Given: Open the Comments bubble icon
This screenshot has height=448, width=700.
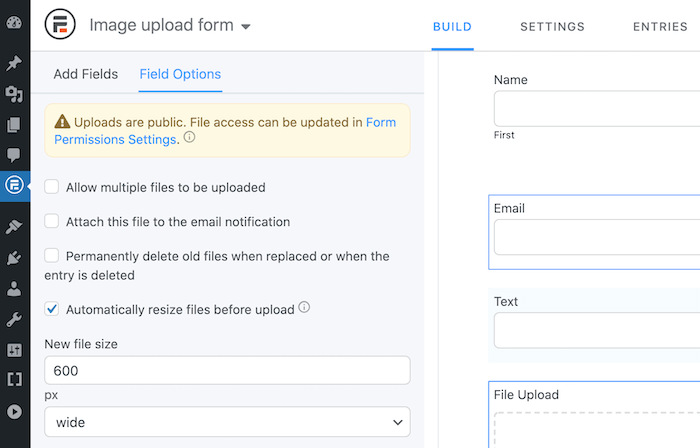Looking at the screenshot, I should 14,155.
